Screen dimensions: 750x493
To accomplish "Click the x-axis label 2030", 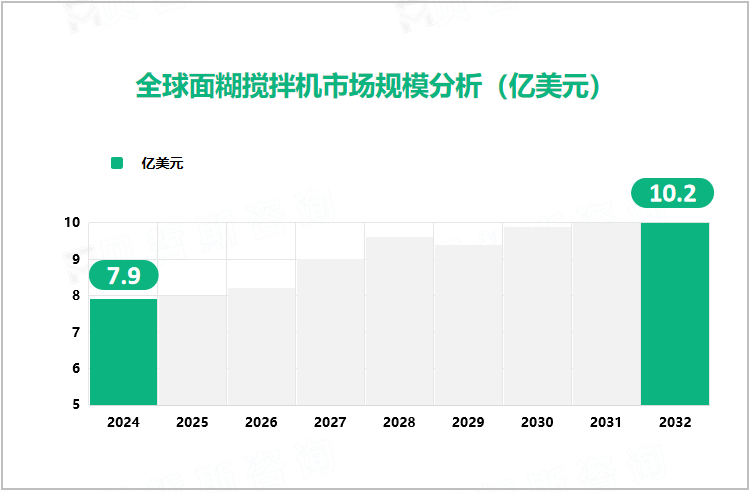I will click(x=537, y=422).
